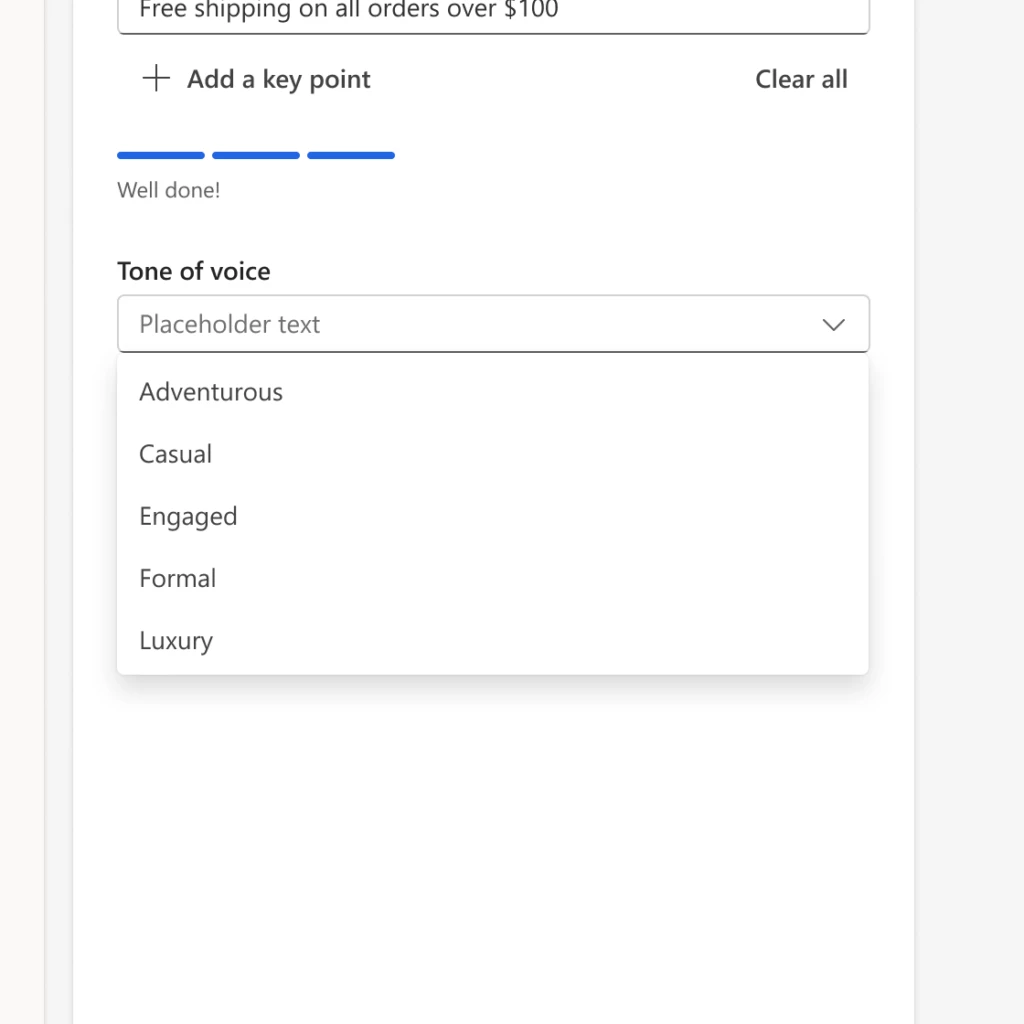
Task: Click the third blue progress segment
Action: tap(350, 155)
